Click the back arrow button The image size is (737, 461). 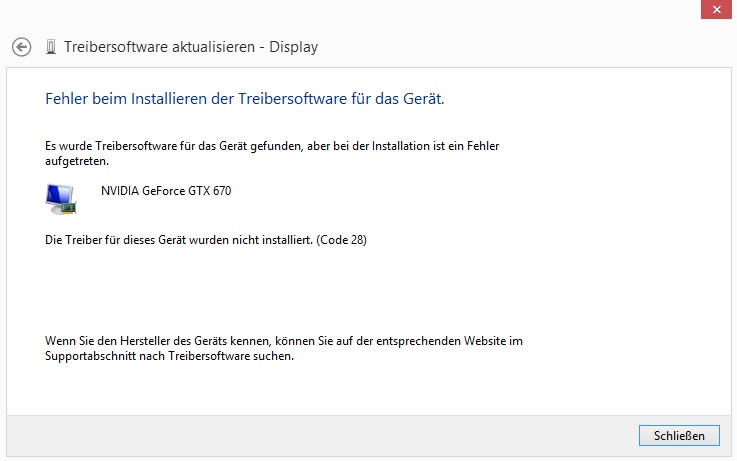point(22,47)
